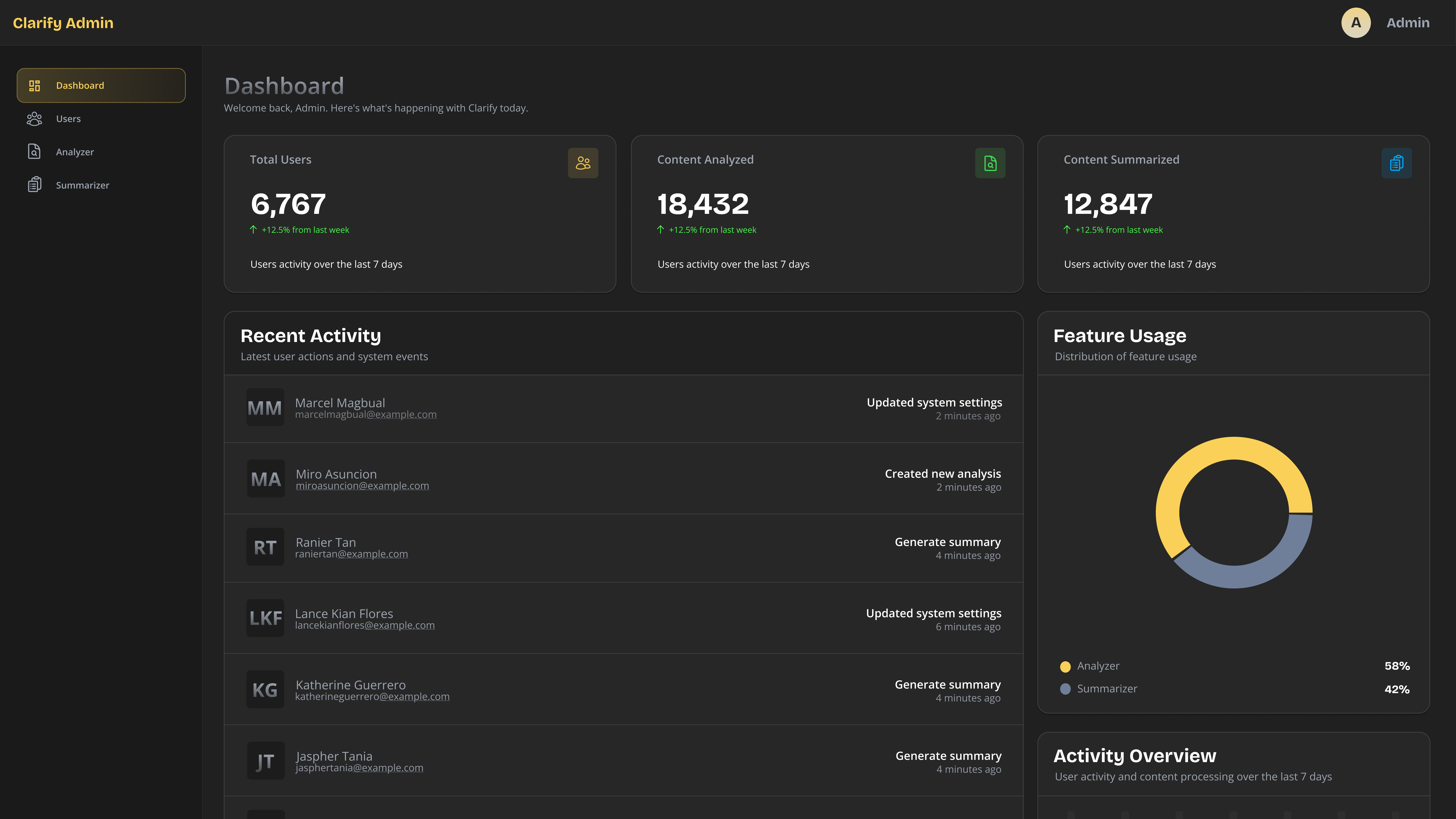This screenshot has width=1456, height=819.
Task: Click the MM avatar for Marcel Magbual
Action: pyautogui.click(x=265, y=408)
